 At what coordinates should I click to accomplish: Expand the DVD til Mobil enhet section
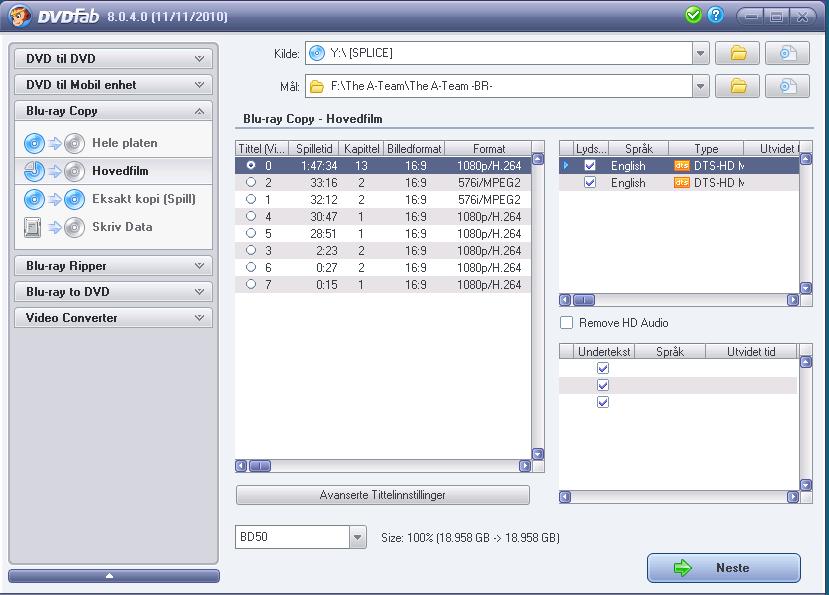click(x=113, y=85)
